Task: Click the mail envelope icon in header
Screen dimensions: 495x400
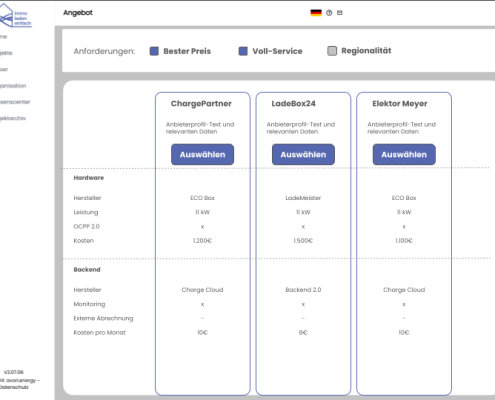Action: click(x=340, y=13)
